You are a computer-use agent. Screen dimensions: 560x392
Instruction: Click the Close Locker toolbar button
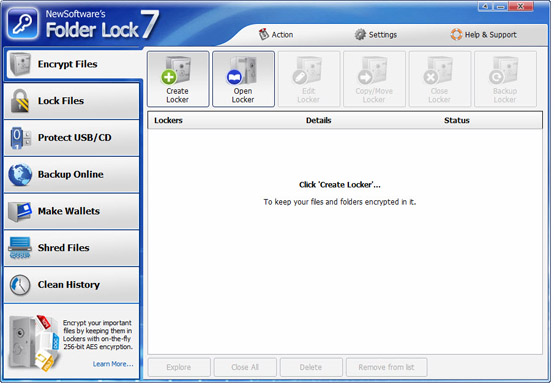coord(439,79)
